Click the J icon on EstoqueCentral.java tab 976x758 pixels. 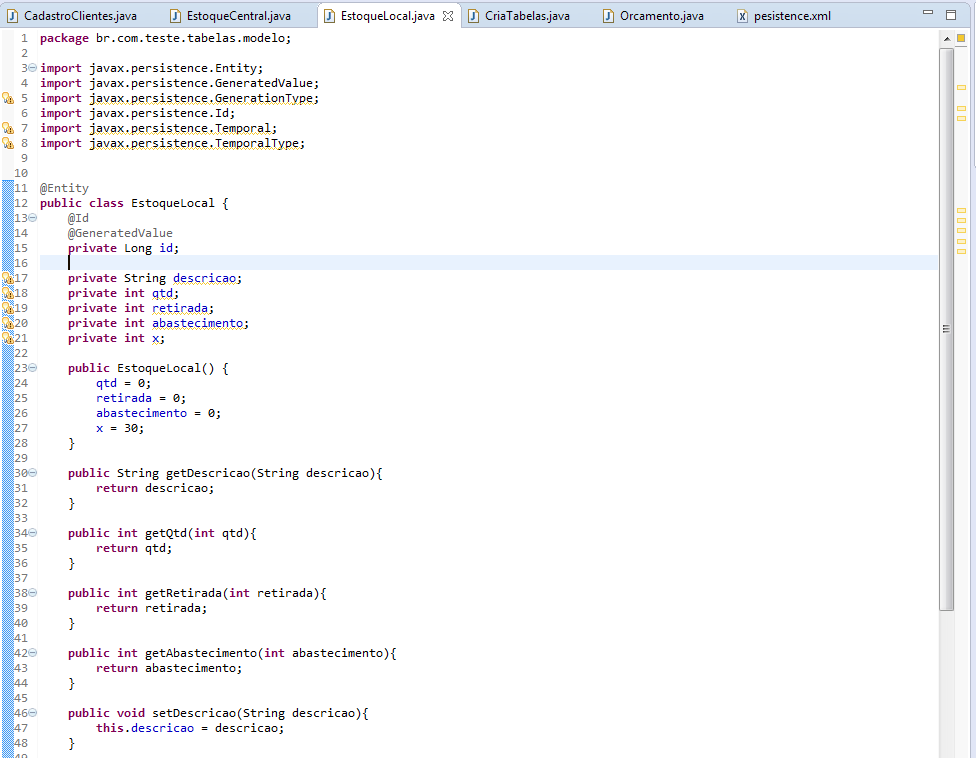tap(176, 16)
